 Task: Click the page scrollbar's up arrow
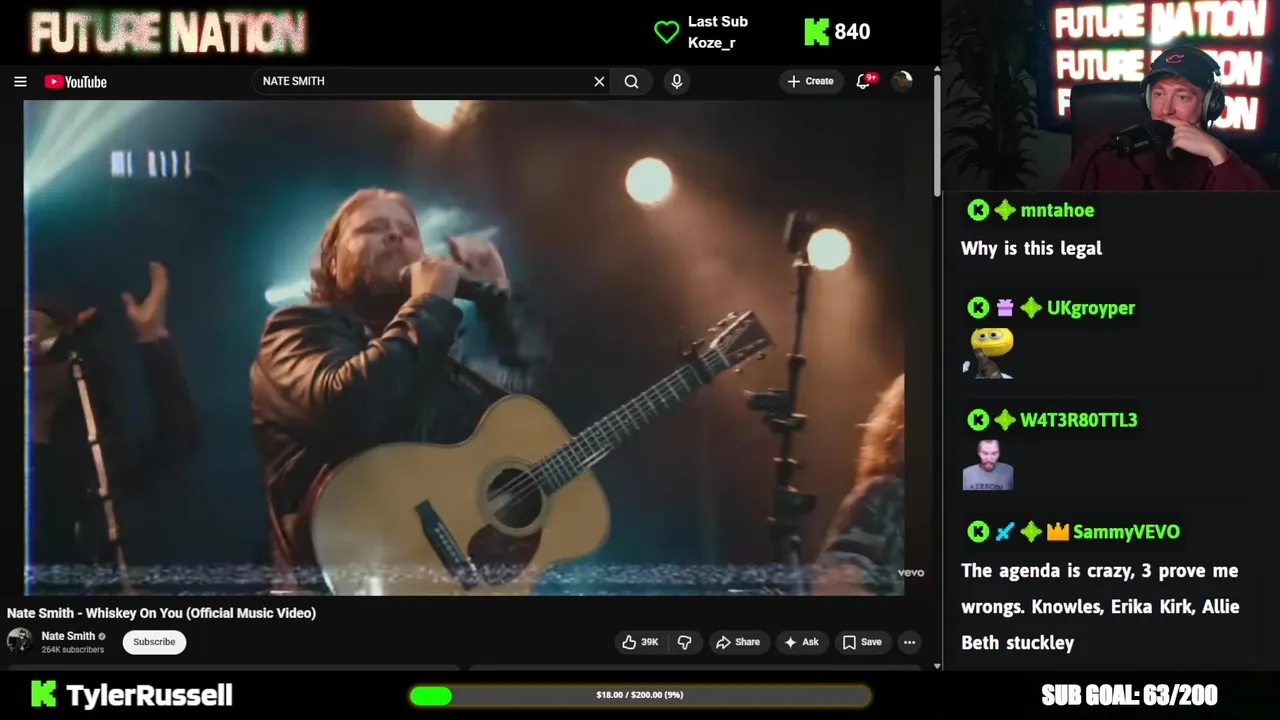(937, 70)
